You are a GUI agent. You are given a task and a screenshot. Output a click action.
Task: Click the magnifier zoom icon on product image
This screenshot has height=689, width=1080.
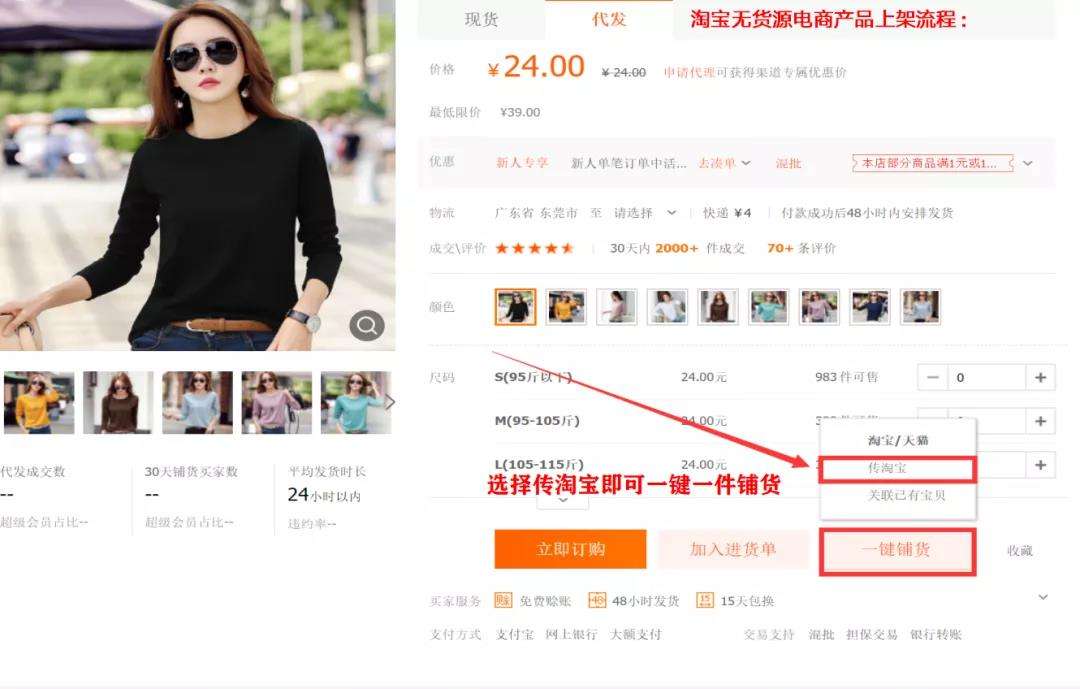click(367, 325)
